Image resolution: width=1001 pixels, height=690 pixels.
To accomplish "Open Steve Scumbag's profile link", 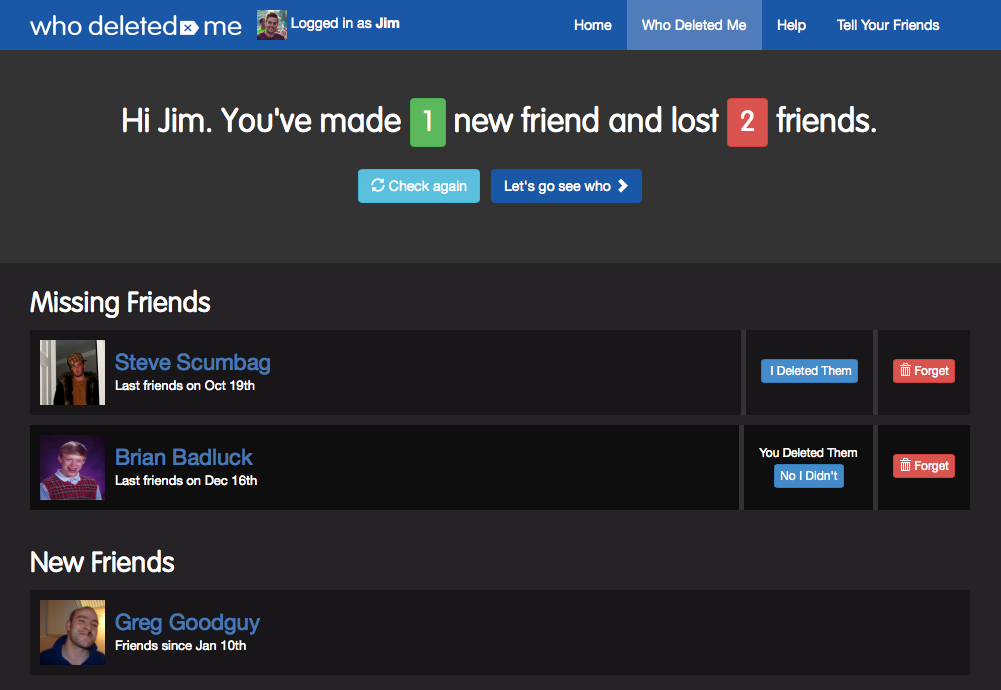I will 192,362.
